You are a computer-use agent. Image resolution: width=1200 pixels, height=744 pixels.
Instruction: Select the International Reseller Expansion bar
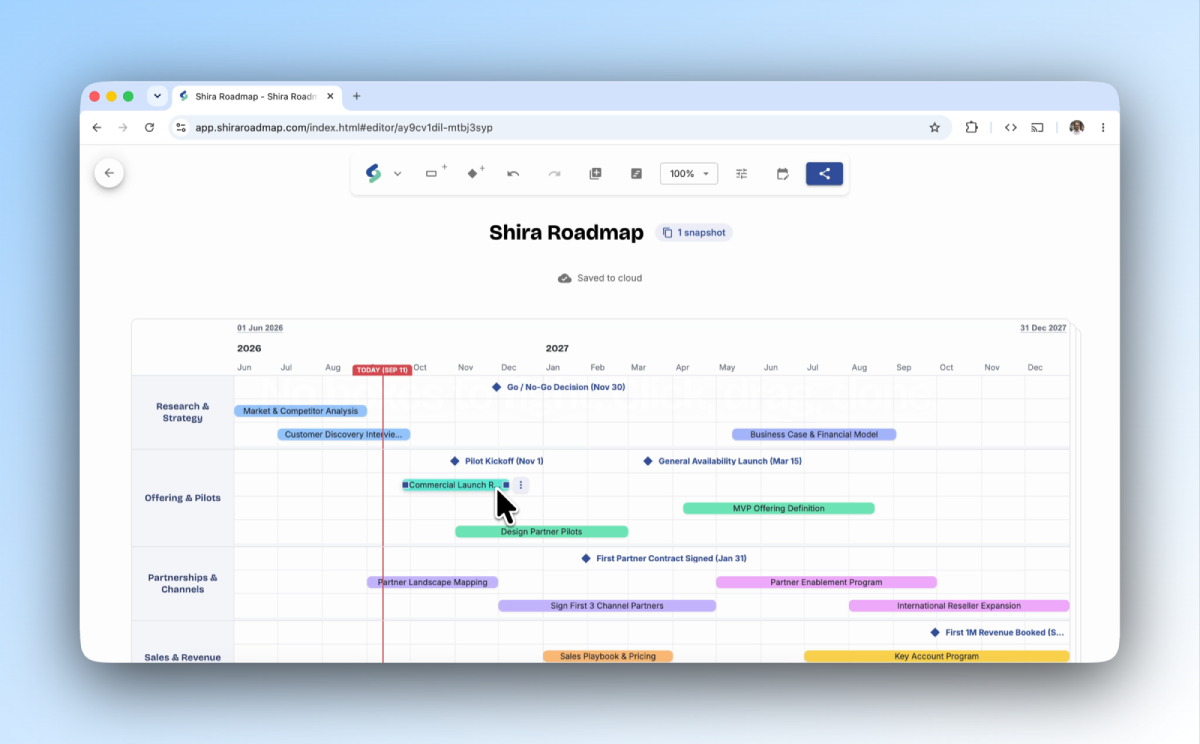[959, 606]
